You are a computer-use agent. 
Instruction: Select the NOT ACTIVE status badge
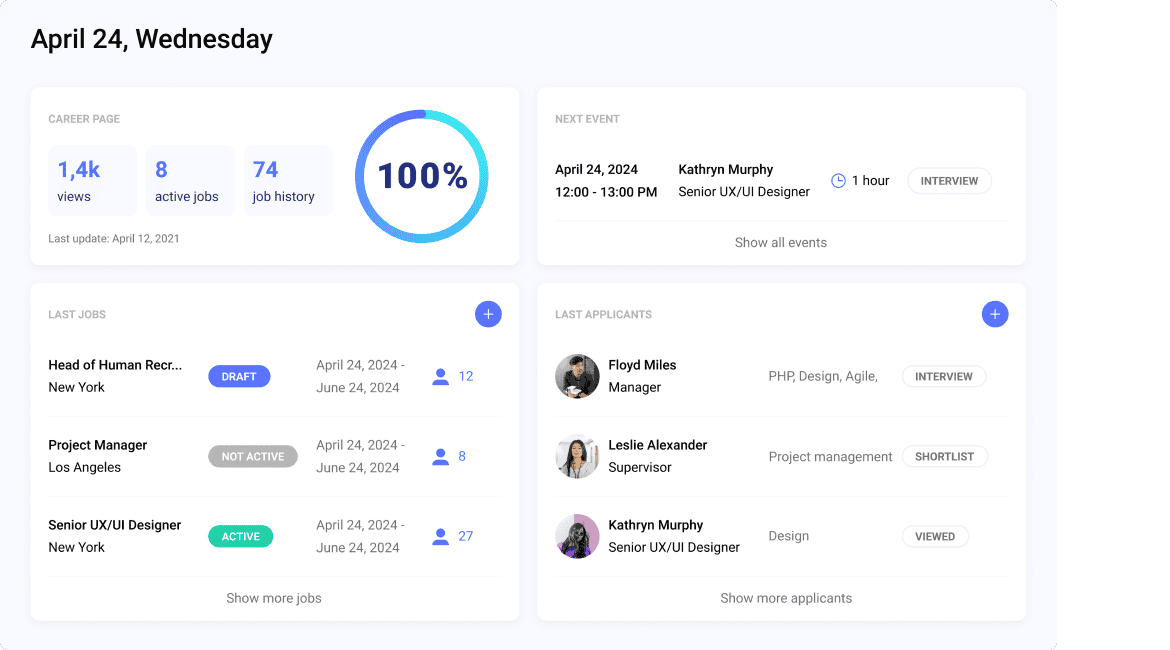tap(253, 457)
